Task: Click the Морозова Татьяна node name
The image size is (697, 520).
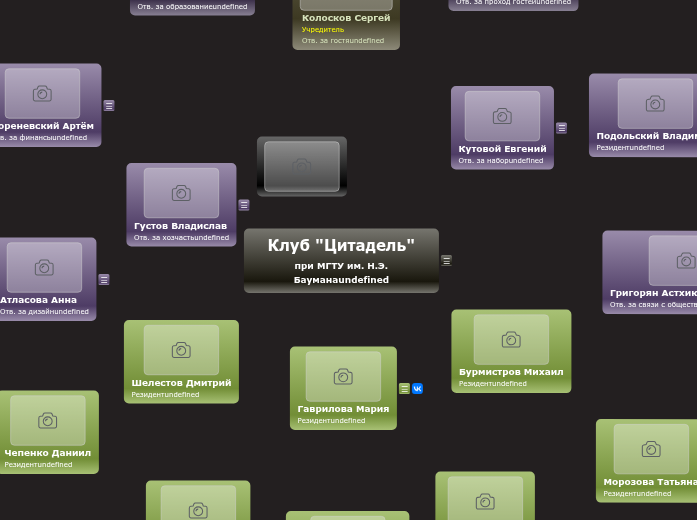Action: pyautogui.click(x=650, y=482)
